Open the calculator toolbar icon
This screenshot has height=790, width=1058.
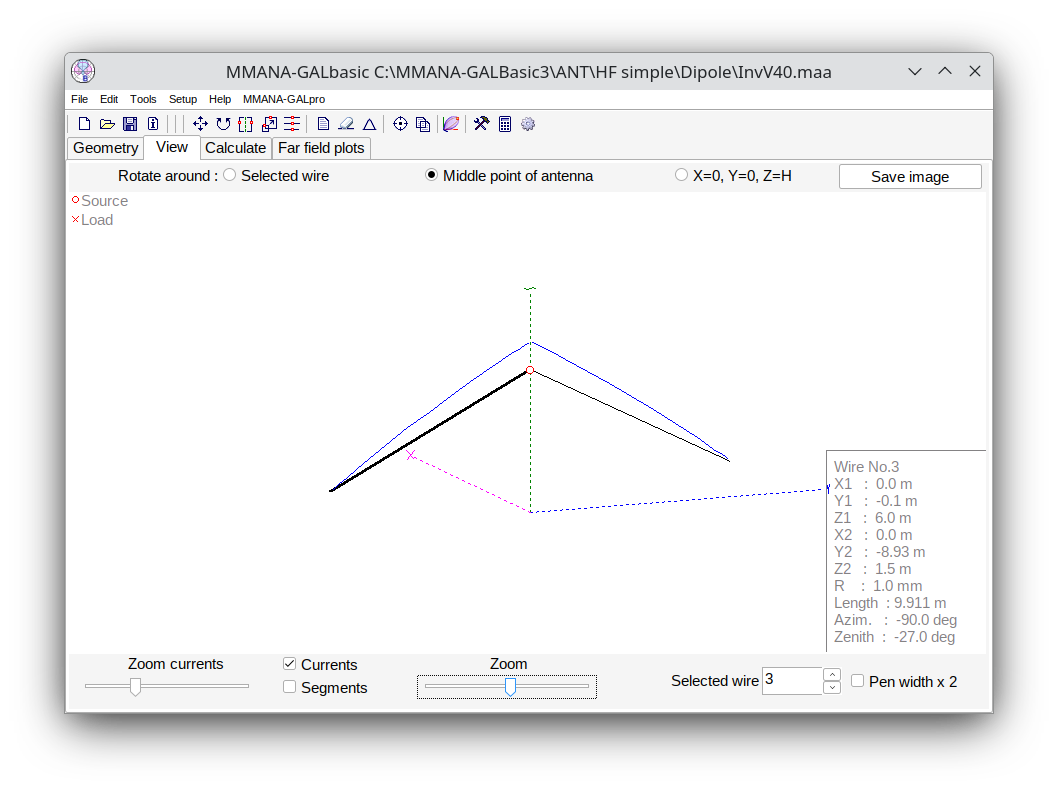505,124
